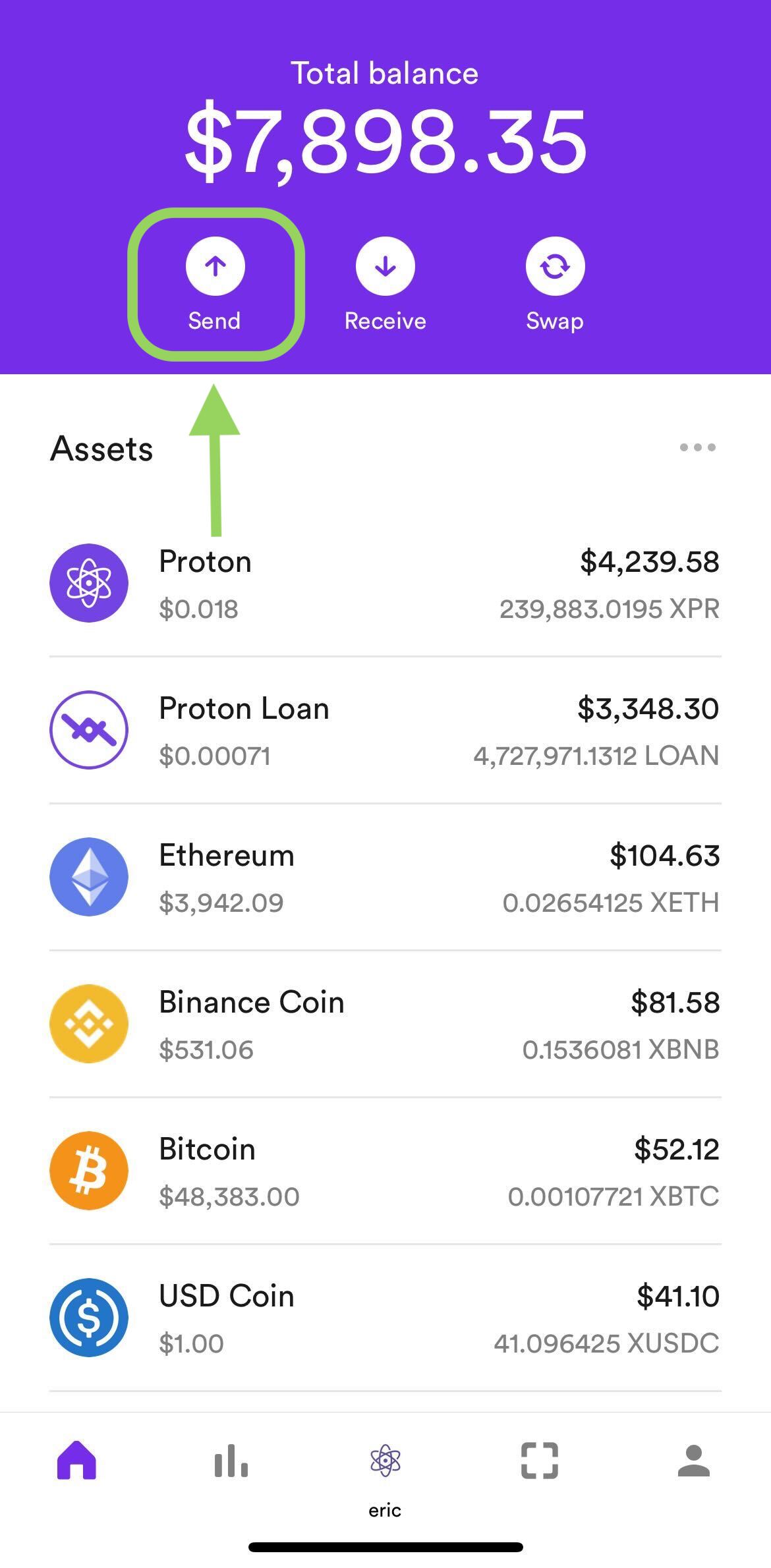Tap the $7,898.35 total balance
The image size is (771, 1568).
coord(385,143)
